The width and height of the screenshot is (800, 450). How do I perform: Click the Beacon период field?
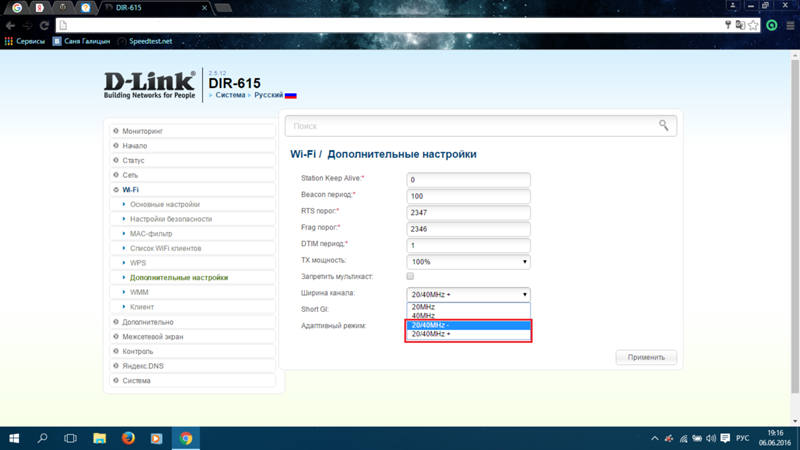coord(468,196)
